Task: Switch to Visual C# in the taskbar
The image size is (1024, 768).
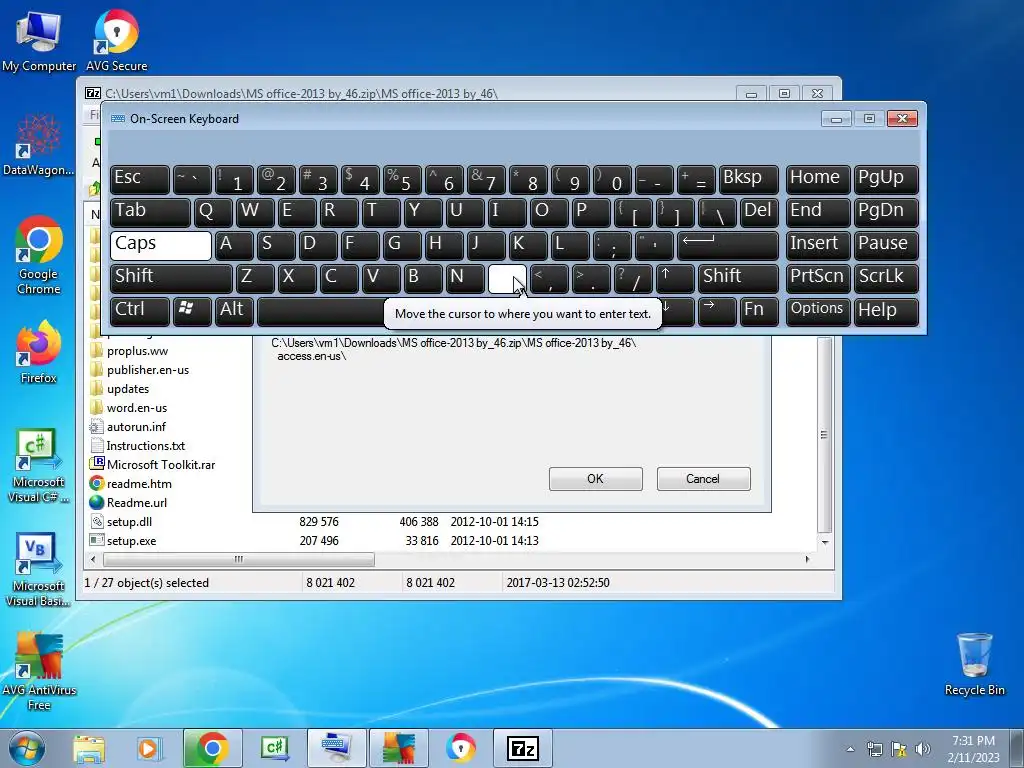Action: pyautogui.click(x=274, y=748)
